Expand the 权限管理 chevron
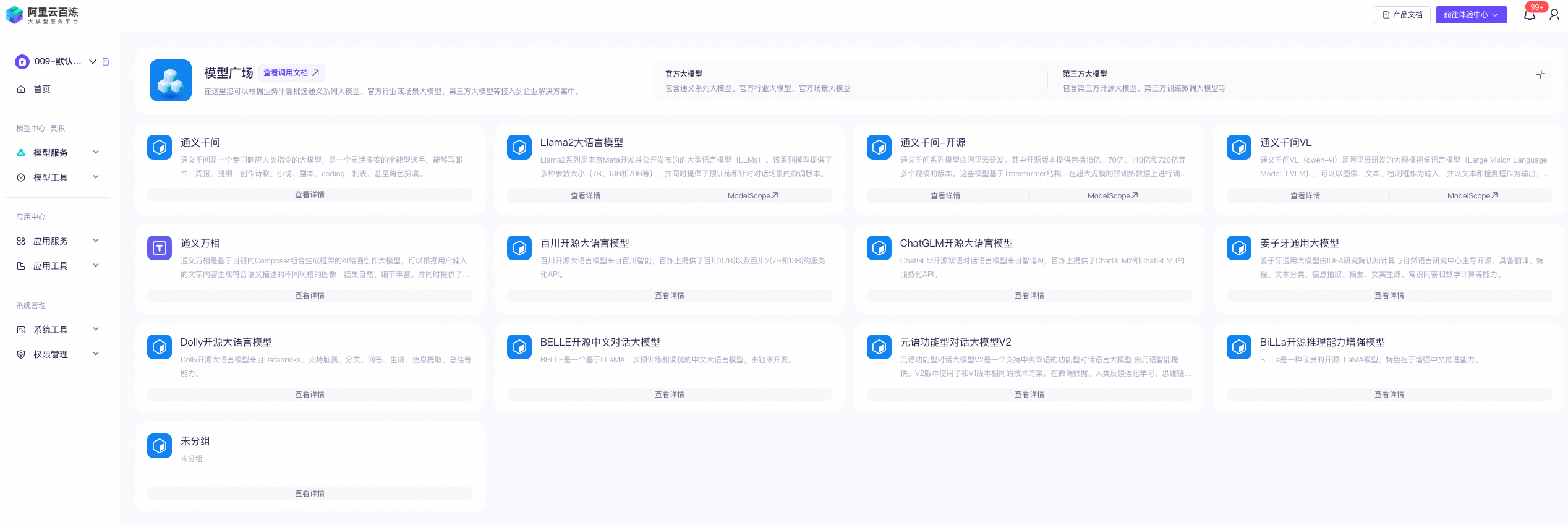The width and height of the screenshot is (1568, 525). tap(96, 354)
